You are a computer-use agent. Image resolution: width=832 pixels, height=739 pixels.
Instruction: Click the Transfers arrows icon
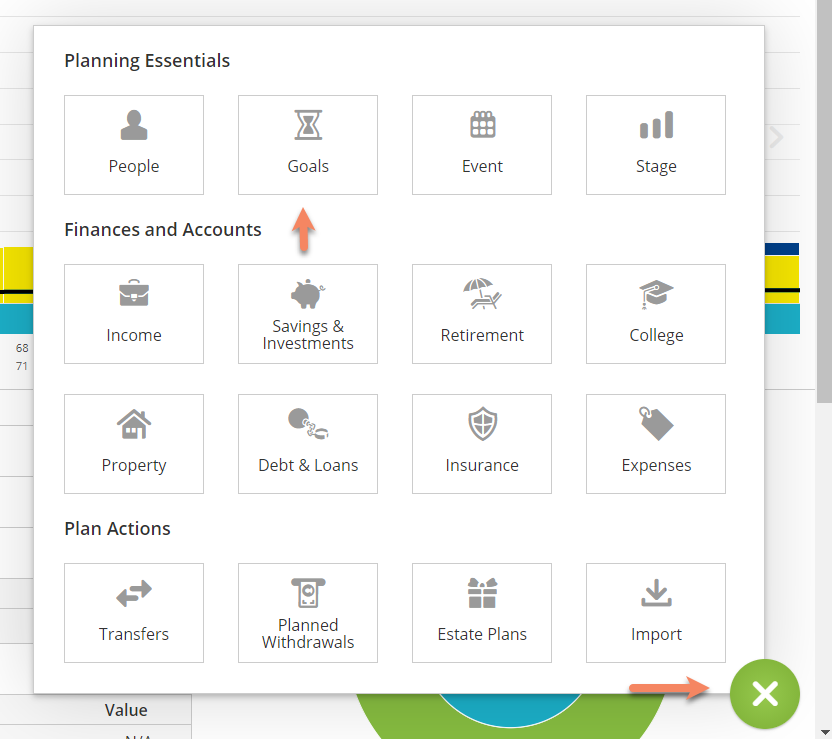point(134,592)
